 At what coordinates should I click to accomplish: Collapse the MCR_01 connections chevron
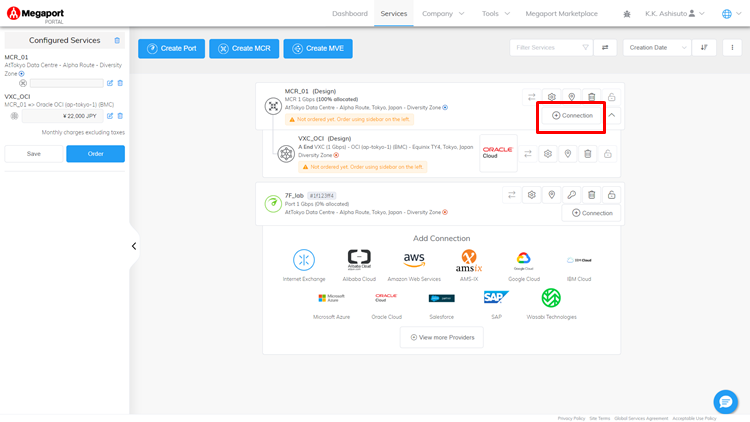pyautogui.click(x=612, y=115)
